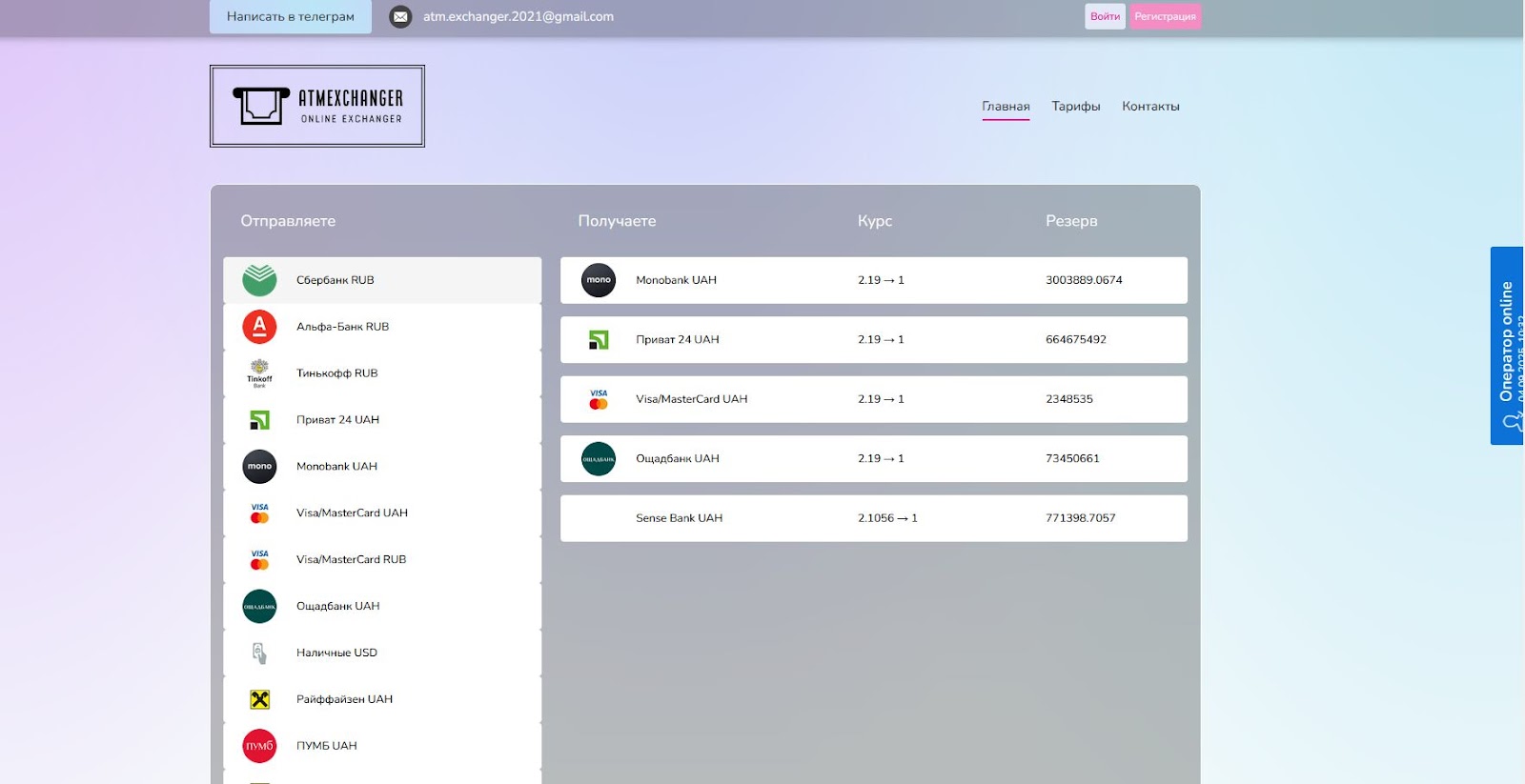Open the Тарифы menu item
Screen dimensions: 1525x784
[x=1076, y=106]
